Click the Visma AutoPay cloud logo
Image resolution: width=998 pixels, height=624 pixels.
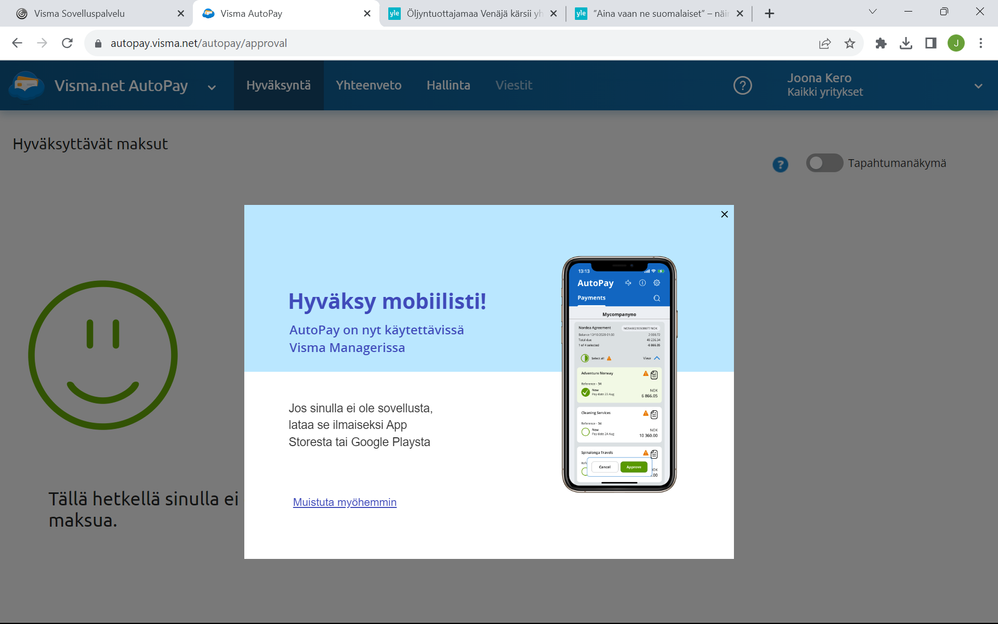(27, 85)
